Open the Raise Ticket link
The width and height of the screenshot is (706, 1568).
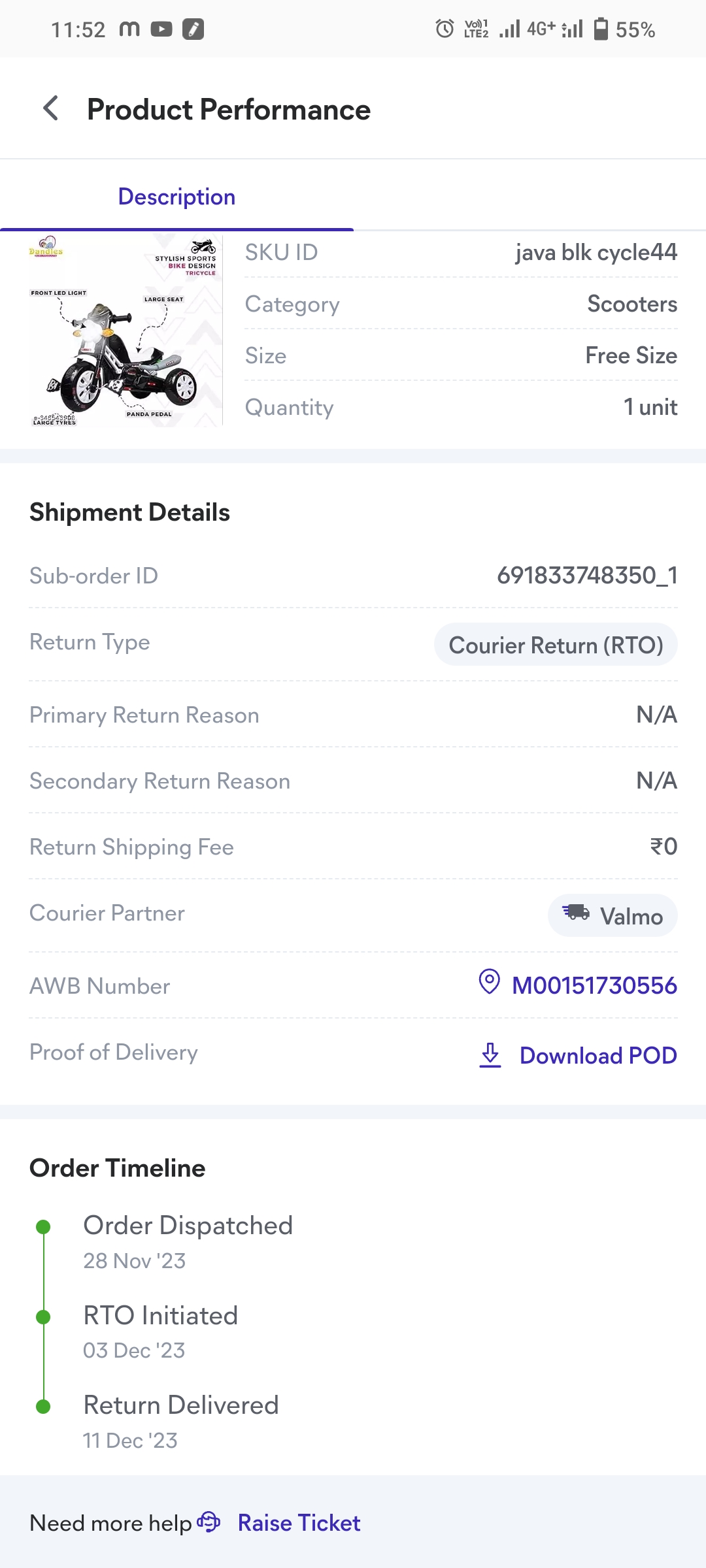coord(299,1523)
